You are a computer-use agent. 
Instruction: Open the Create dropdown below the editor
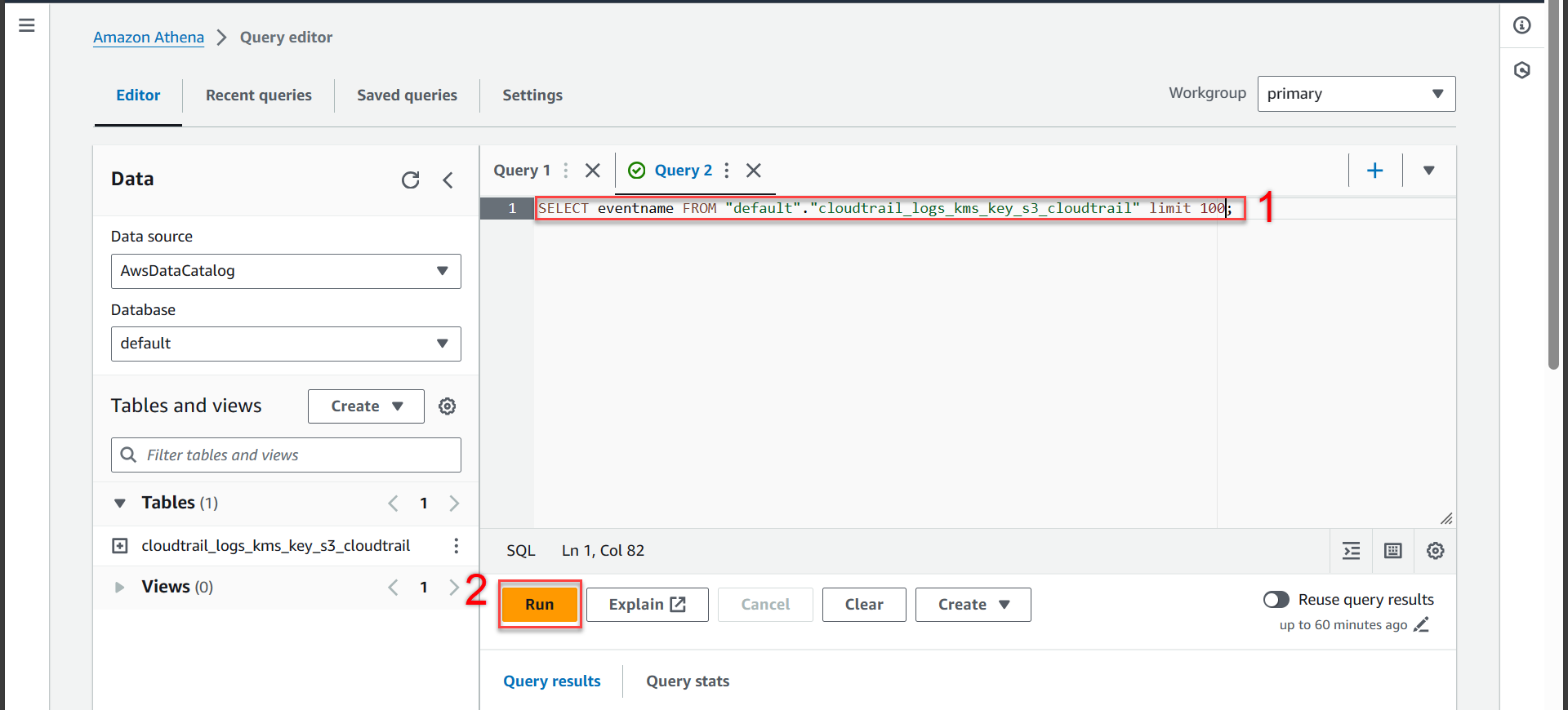click(973, 605)
